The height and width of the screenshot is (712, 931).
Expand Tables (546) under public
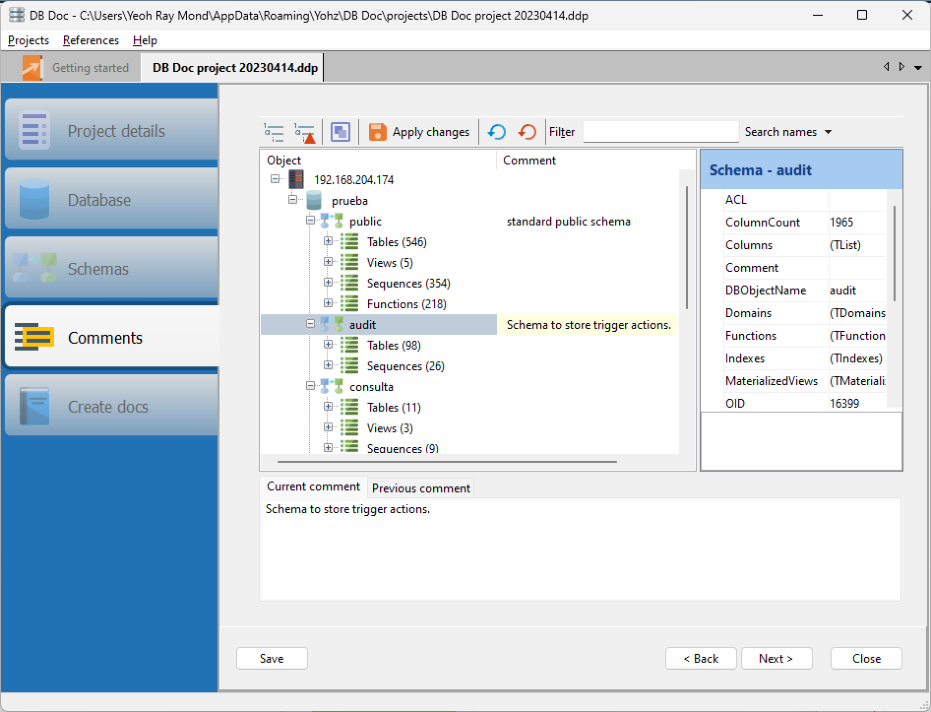click(329, 242)
